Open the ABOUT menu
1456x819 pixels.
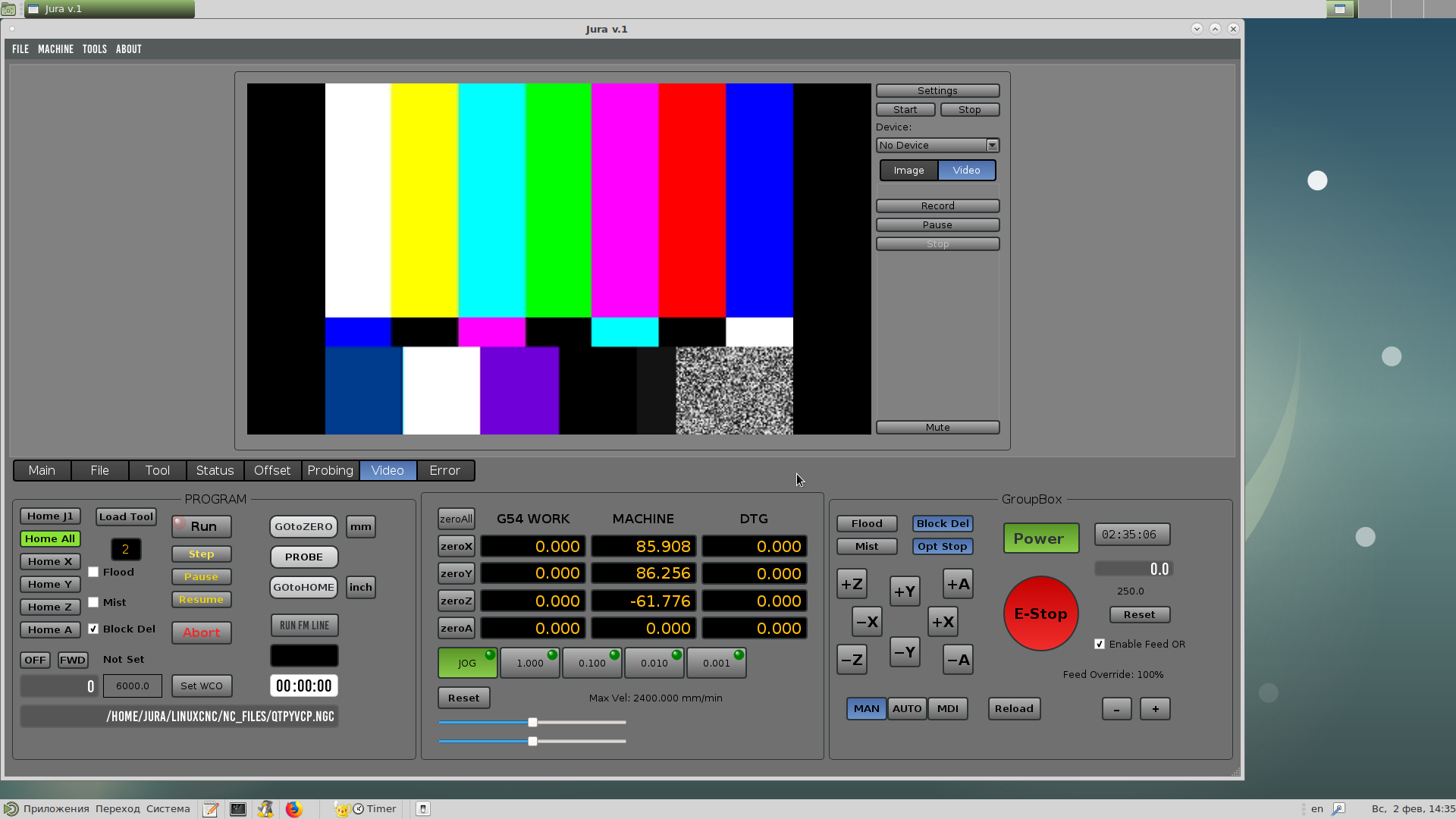click(x=129, y=49)
